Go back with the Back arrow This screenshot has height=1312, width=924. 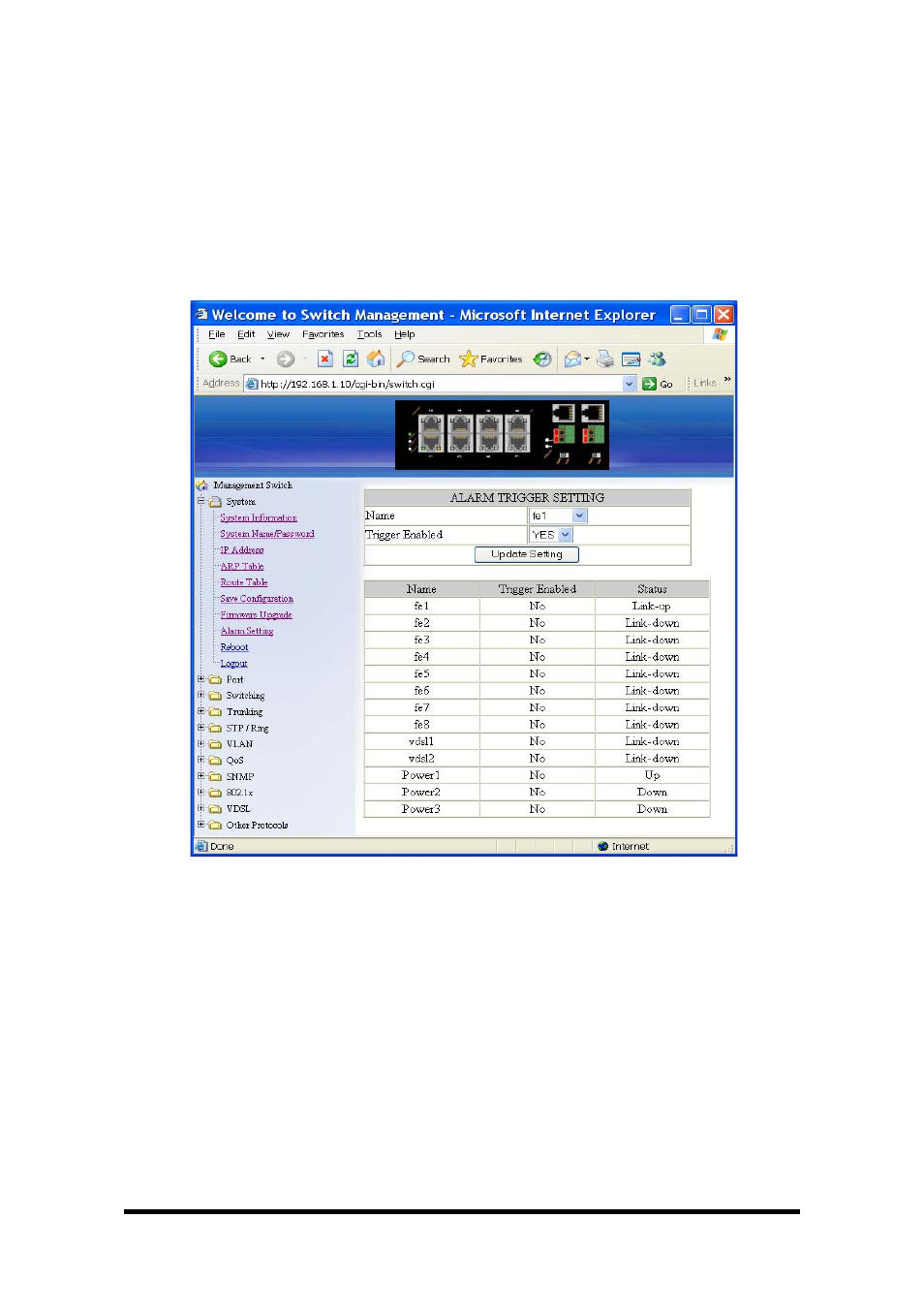230,359
